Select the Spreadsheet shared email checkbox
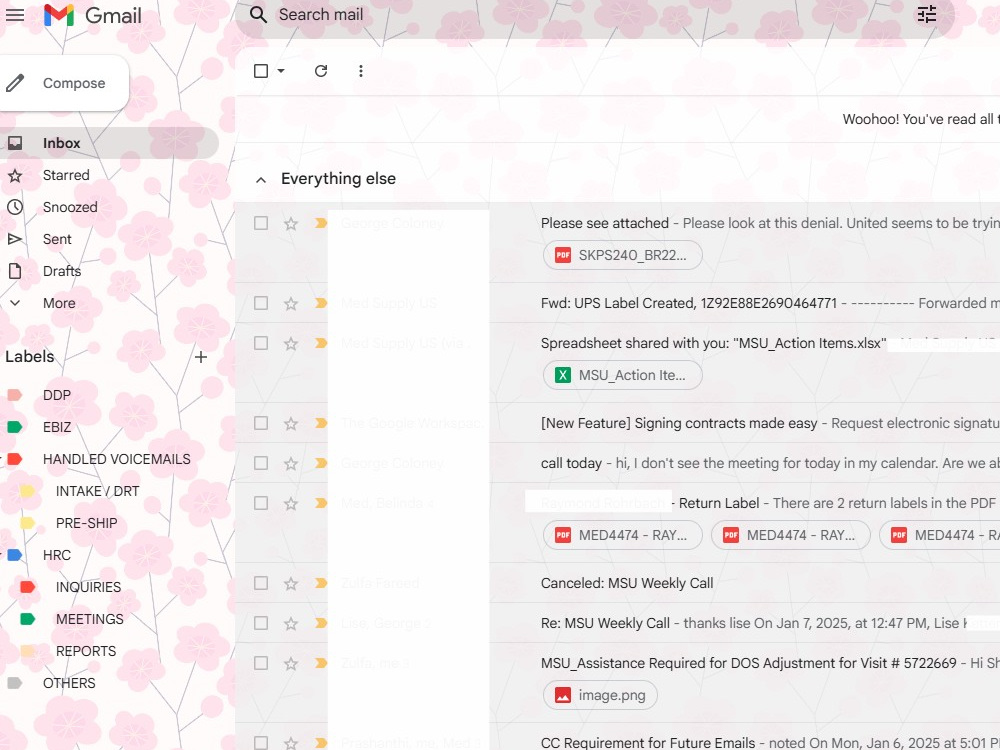Image resolution: width=1000 pixels, height=750 pixels. pyautogui.click(x=261, y=343)
